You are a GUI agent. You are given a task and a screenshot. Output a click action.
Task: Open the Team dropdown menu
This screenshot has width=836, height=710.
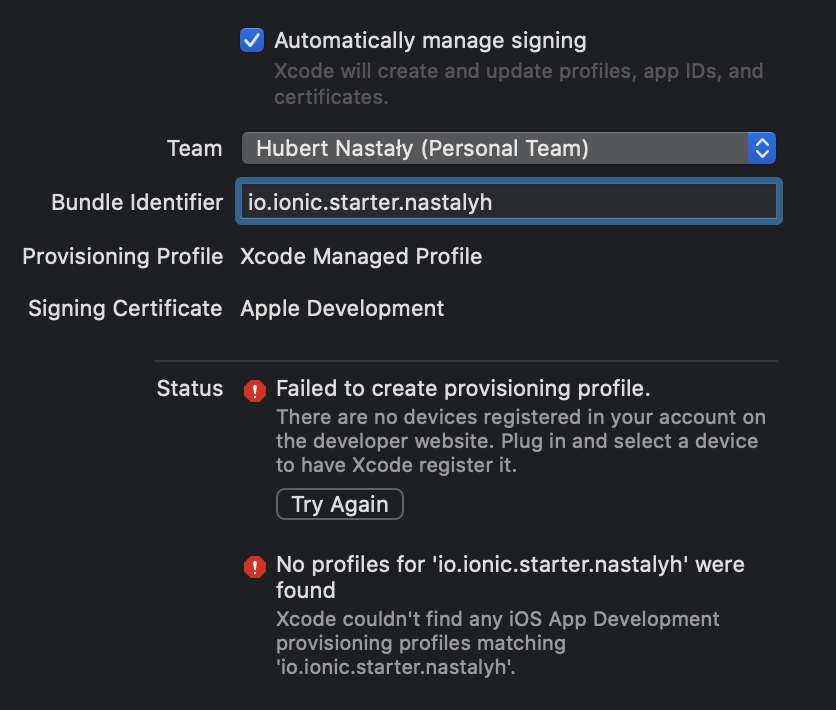pyautogui.click(x=495, y=149)
